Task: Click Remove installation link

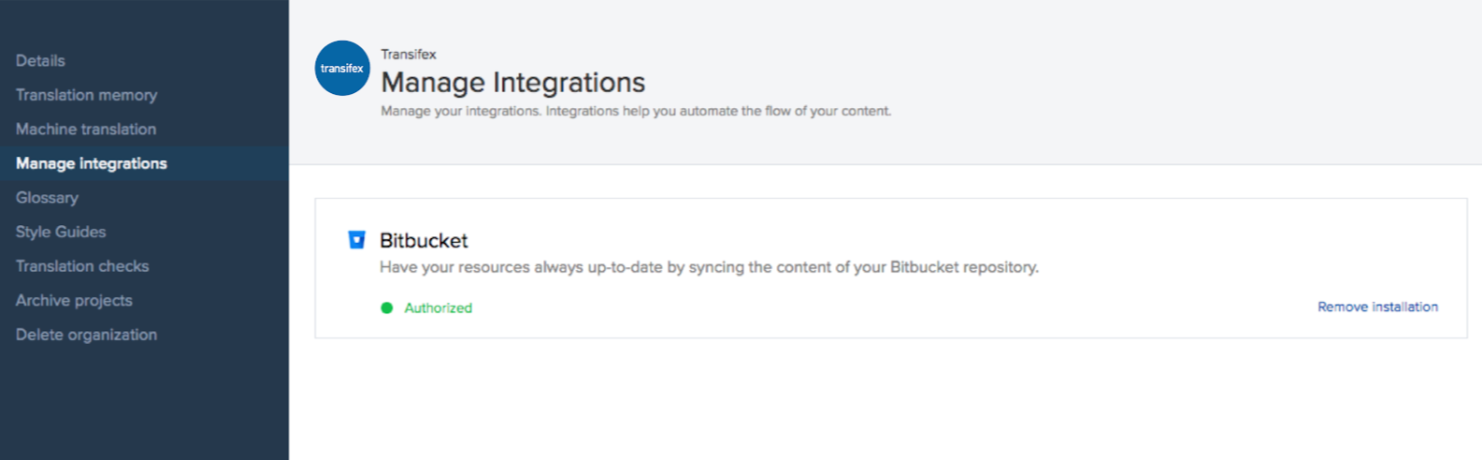Action: pos(1378,307)
